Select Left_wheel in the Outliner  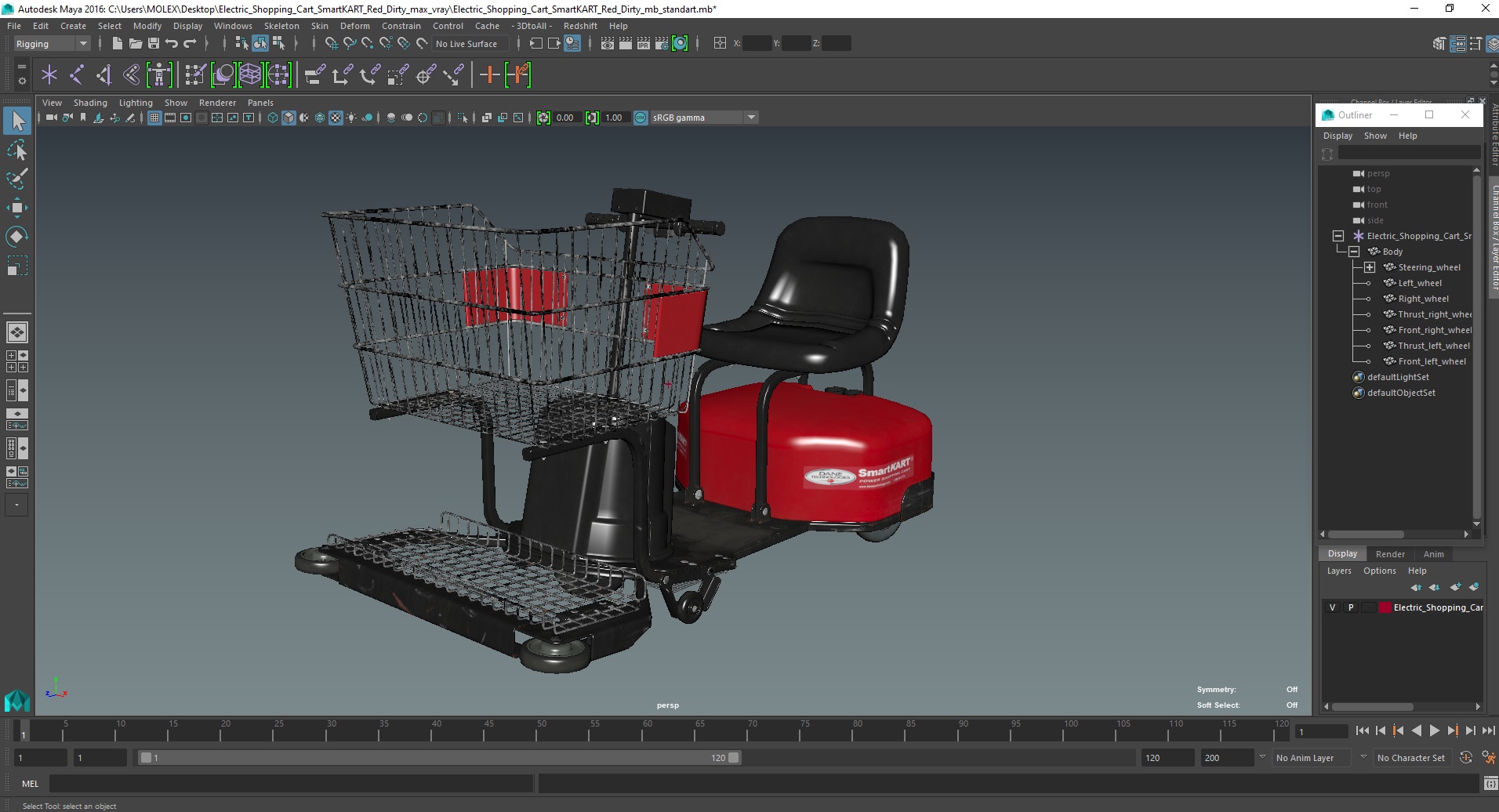tap(1420, 283)
